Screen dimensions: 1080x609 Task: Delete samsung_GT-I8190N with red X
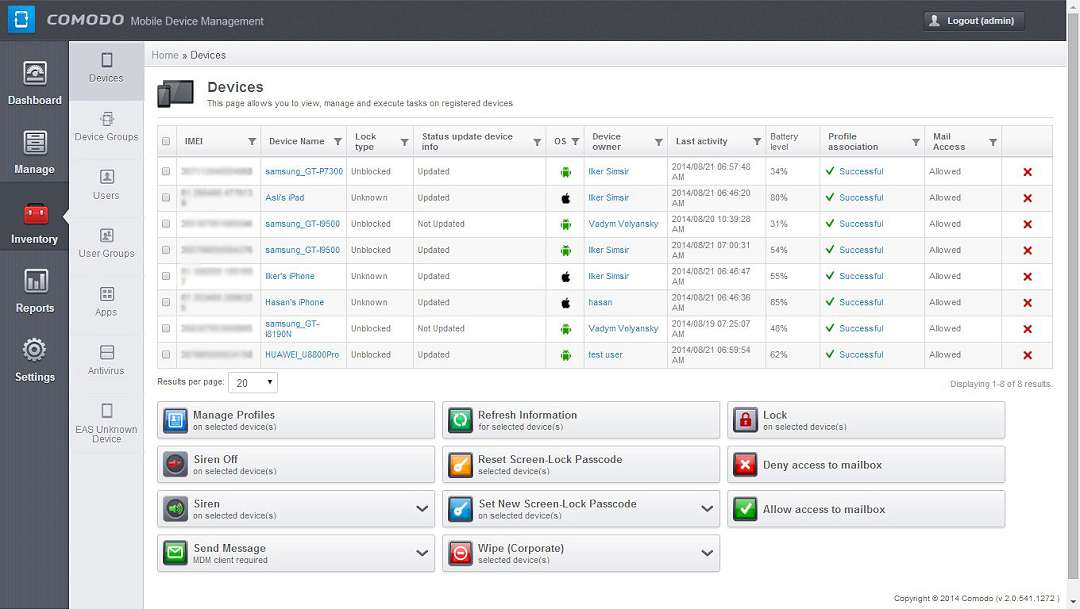[x=1028, y=329]
